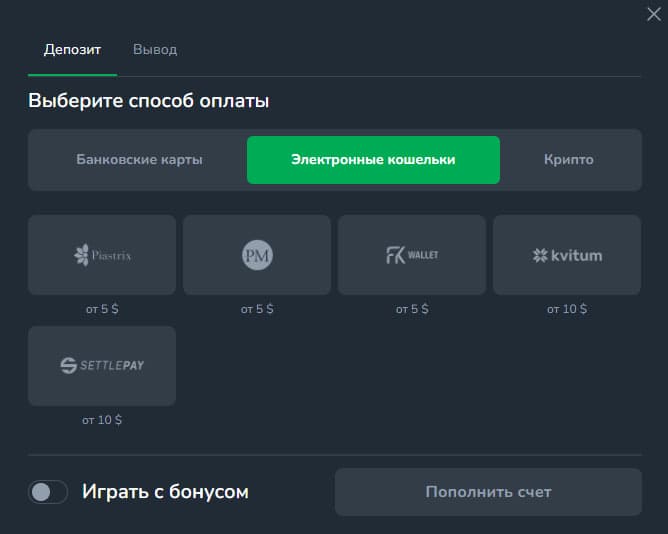Switch to the Крипто category
Viewport: 668px width, 534px height.
(x=569, y=160)
